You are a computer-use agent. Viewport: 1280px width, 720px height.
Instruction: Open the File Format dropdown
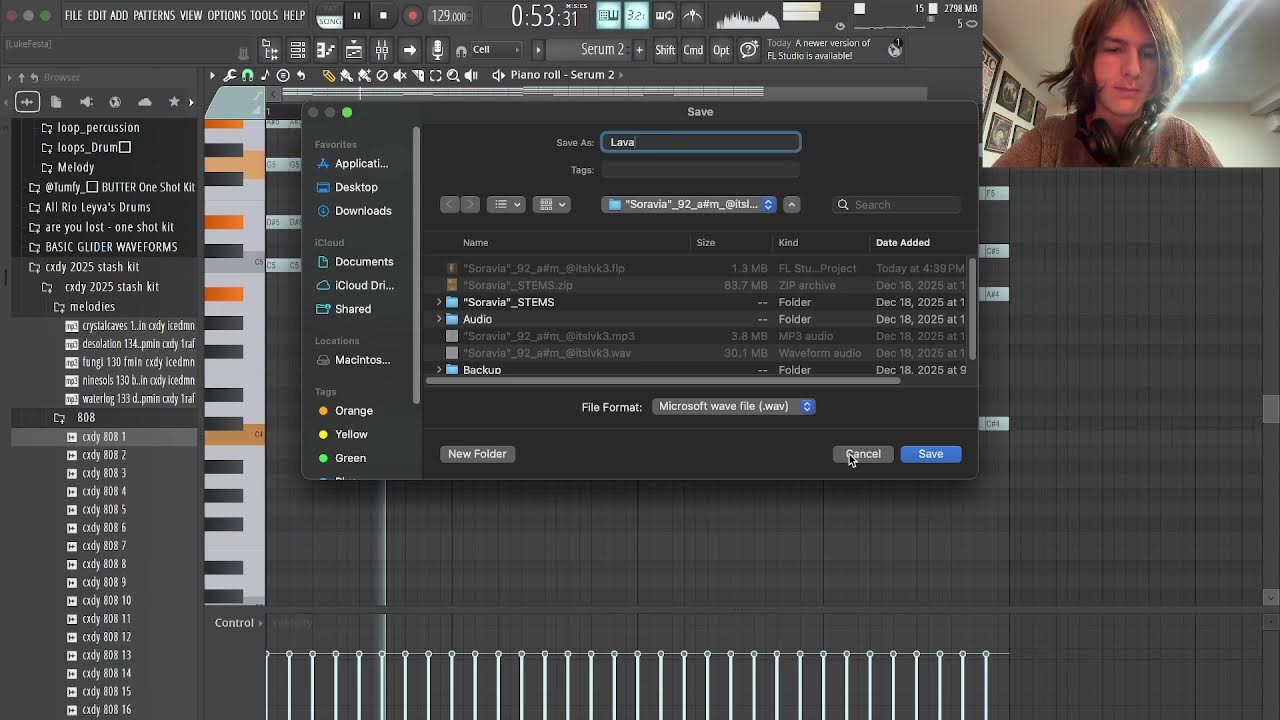(734, 406)
